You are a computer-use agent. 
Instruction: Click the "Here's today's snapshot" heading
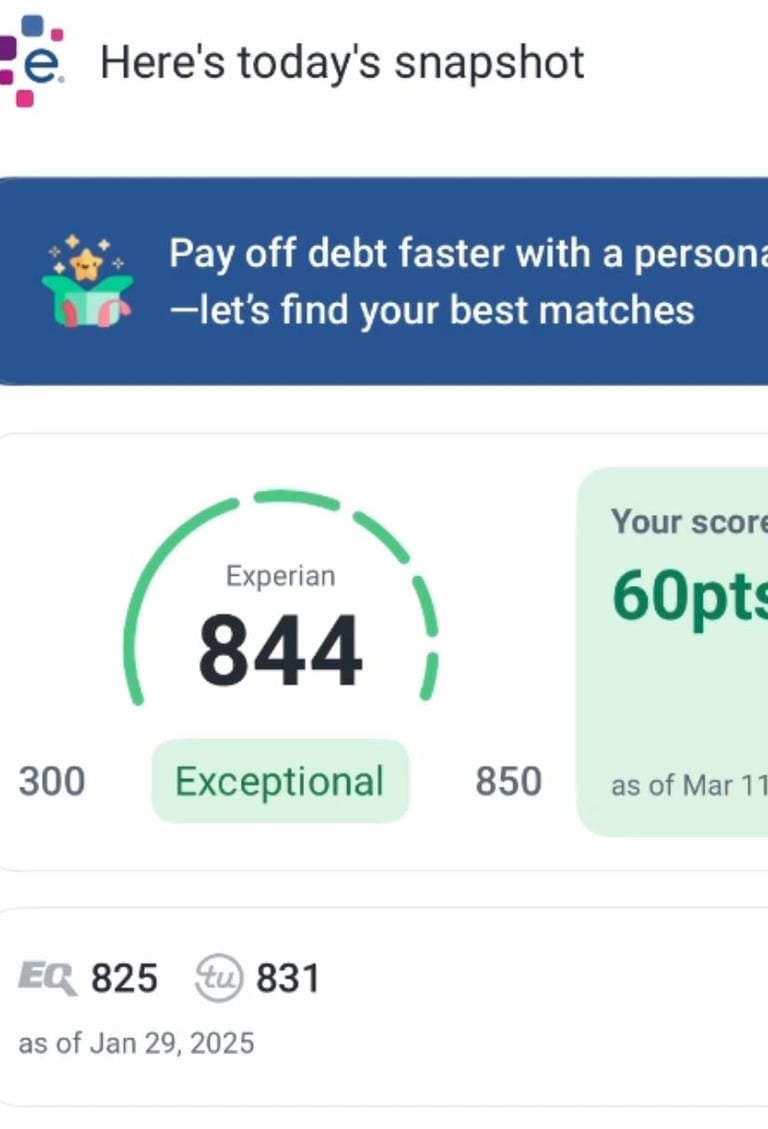(342, 63)
